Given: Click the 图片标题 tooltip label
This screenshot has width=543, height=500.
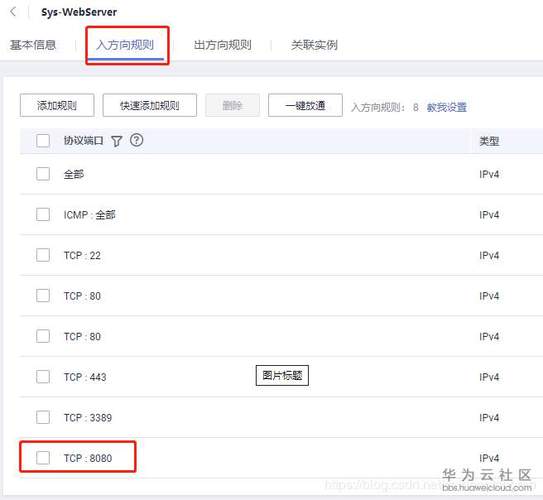Looking at the screenshot, I should [x=282, y=375].
